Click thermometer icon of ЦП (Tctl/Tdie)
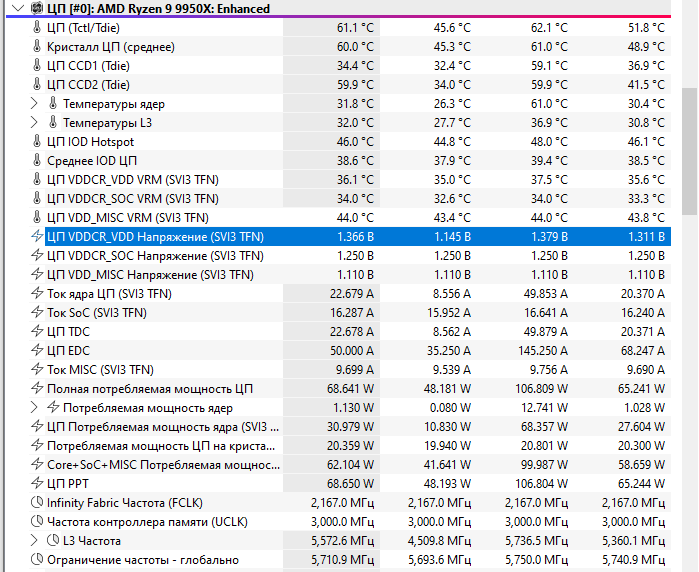Viewport: 699px width, 572px height. tap(37, 28)
